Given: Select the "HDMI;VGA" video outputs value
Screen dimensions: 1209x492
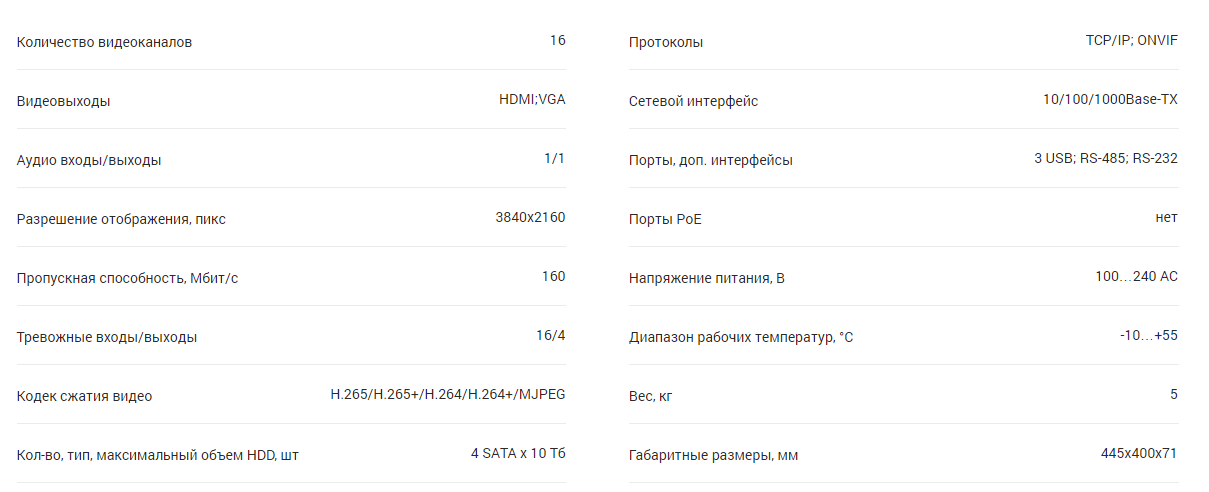Looking at the screenshot, I should 532,99.
